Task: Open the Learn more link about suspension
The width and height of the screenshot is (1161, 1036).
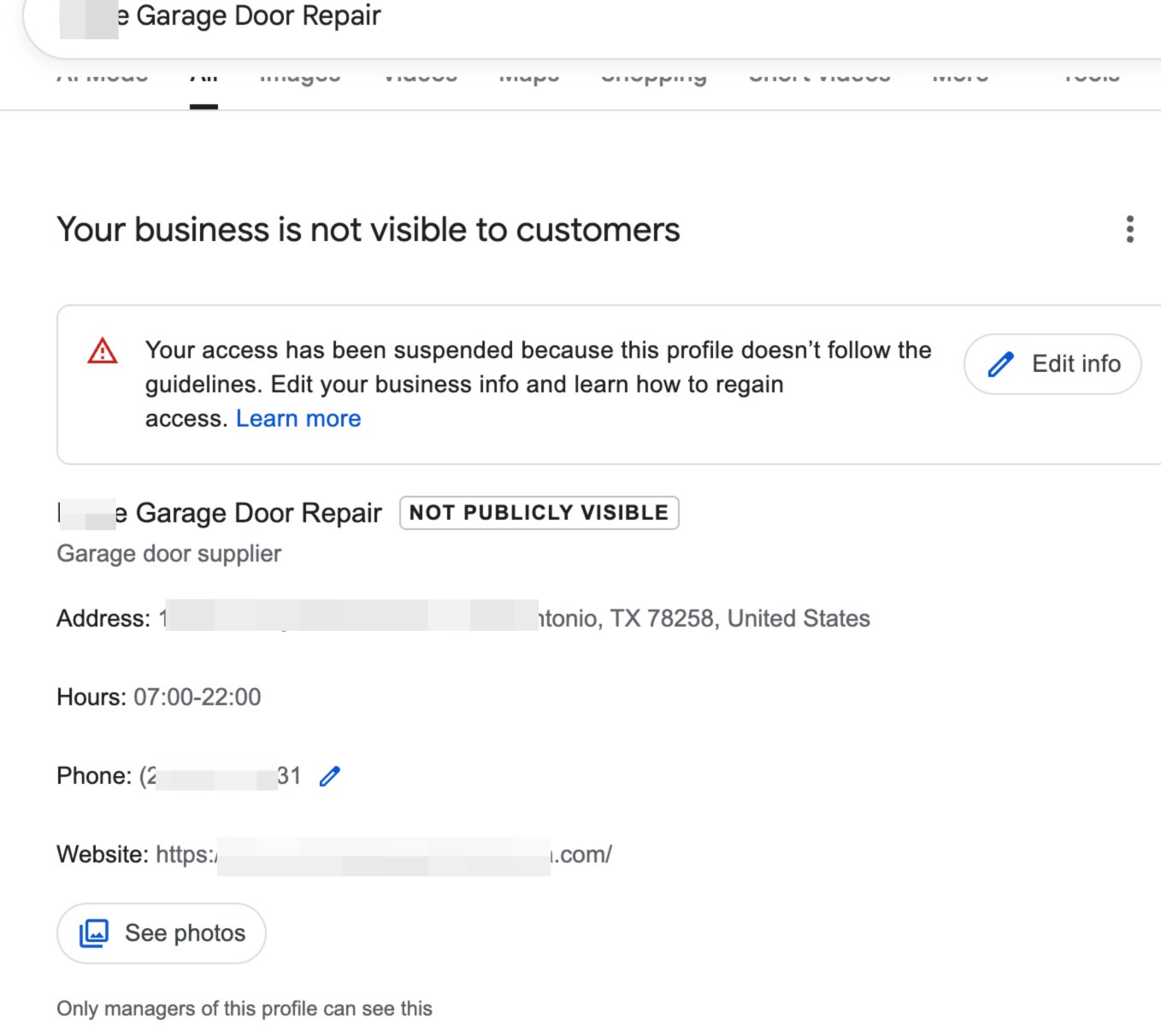Action: [x=298, y=419]
